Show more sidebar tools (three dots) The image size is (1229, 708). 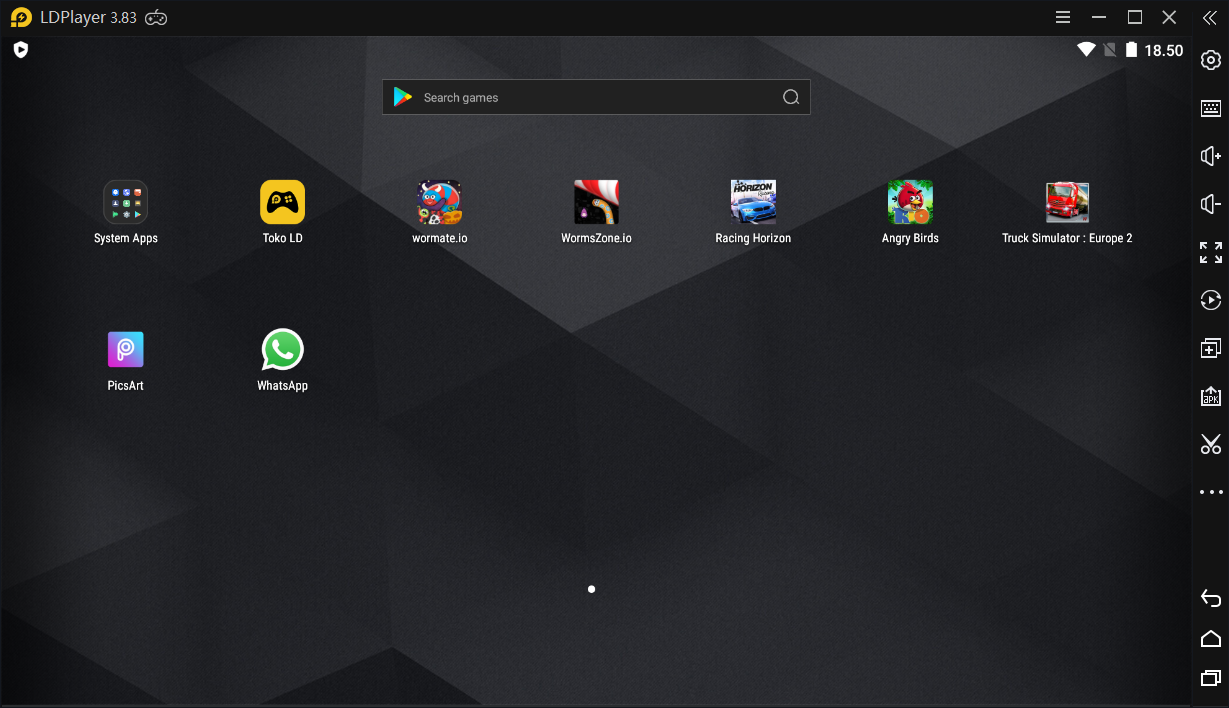pyautogui.click(x=1211, y=492)
